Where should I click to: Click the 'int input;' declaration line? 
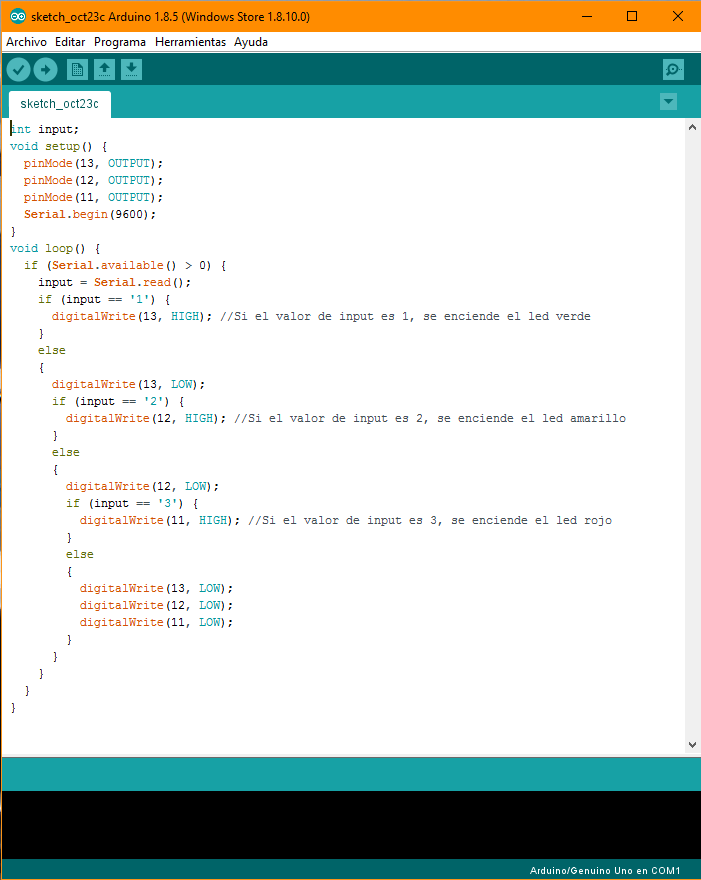pos(45,129)
